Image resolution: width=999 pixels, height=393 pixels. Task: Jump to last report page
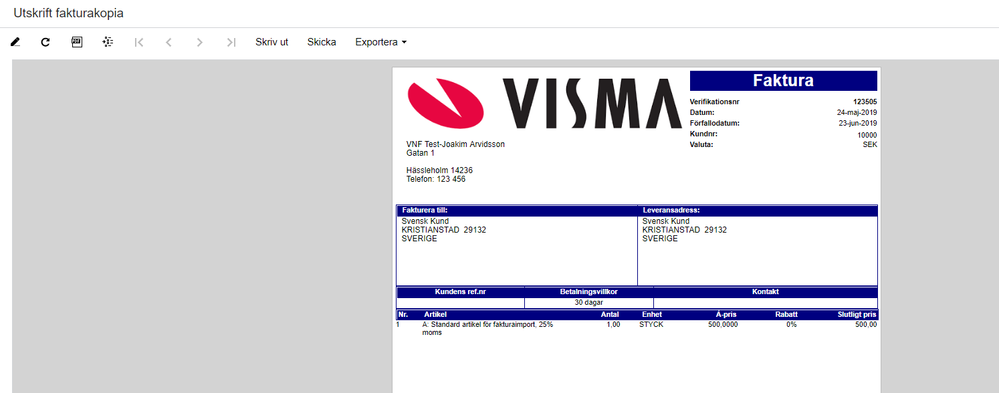coord(231,43)
